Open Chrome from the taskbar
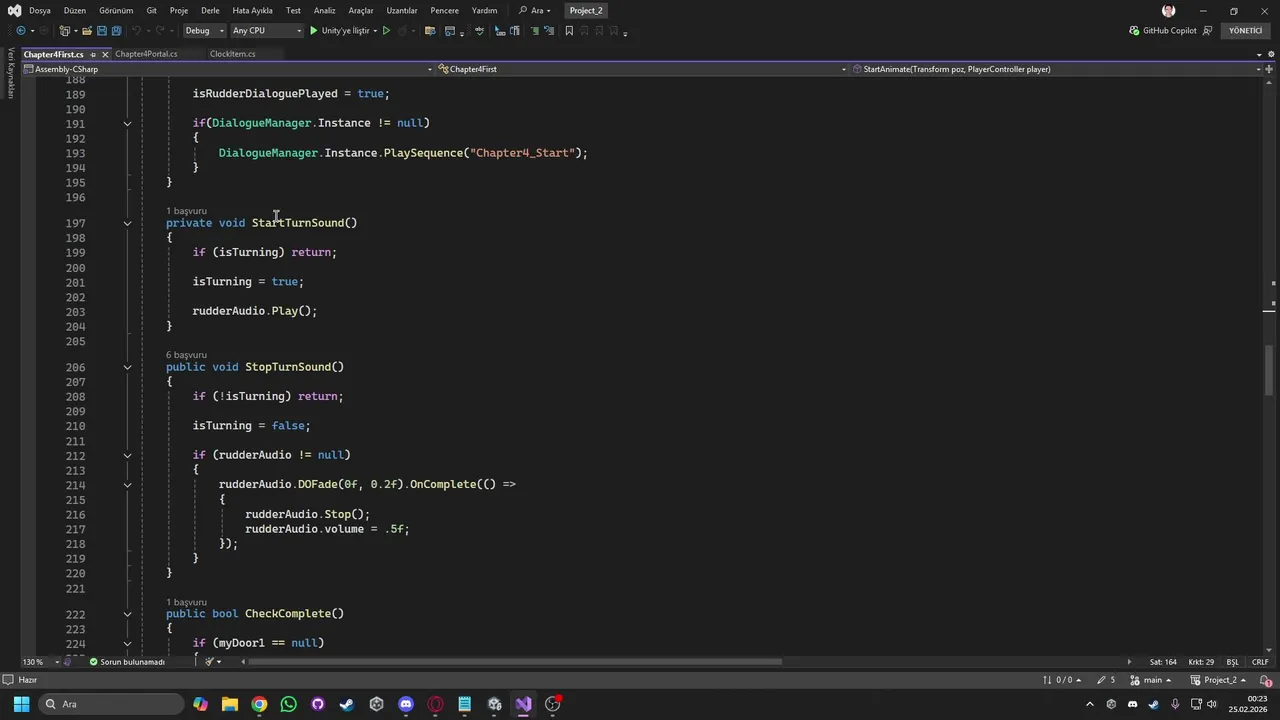Image resolution: width=1280 pixels, height=720 pixels. point(259,704)
